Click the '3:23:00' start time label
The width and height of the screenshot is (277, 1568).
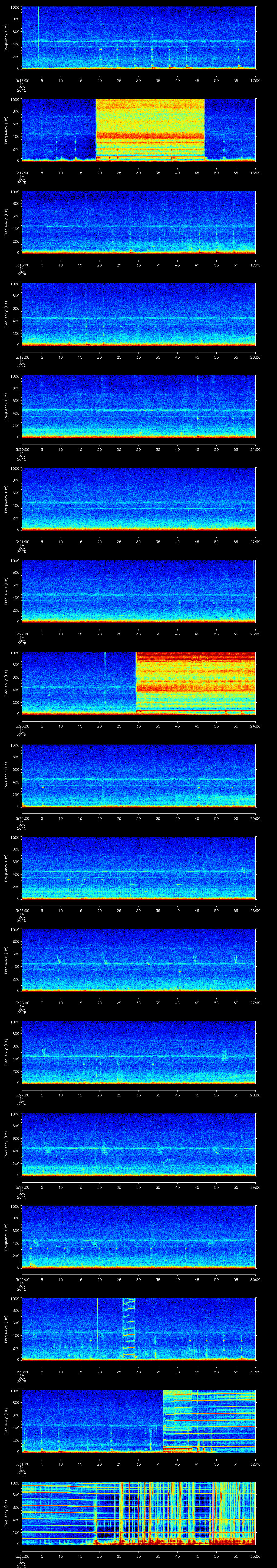click(x=22, y=726)
